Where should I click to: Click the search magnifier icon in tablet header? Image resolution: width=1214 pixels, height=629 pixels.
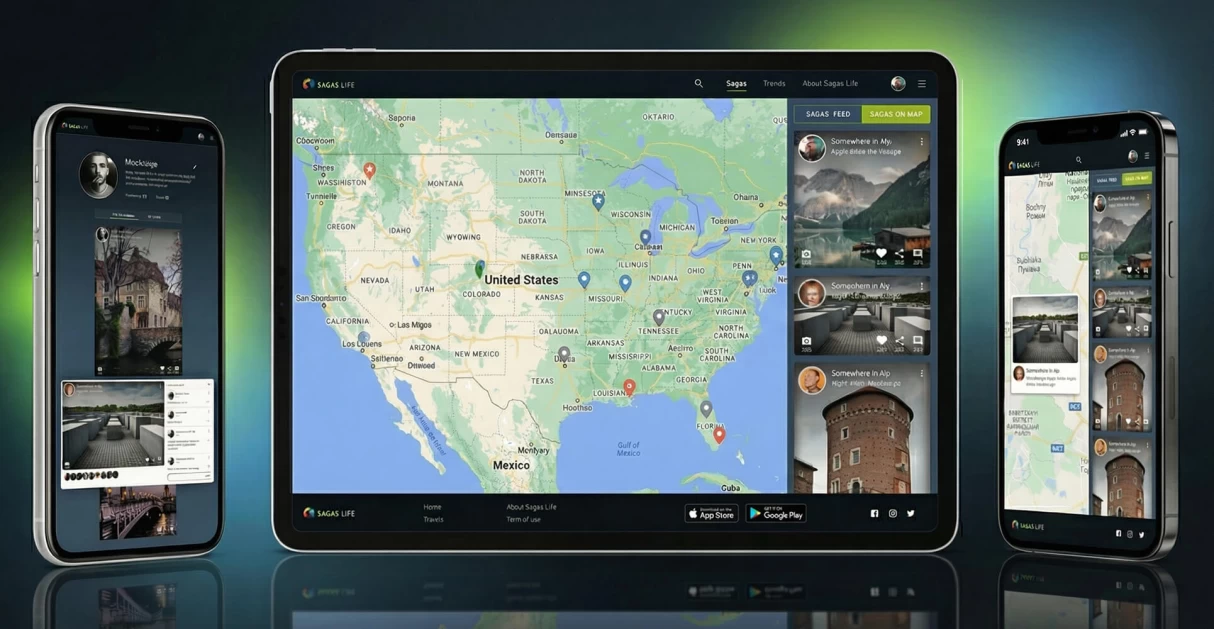coord(698,84)
